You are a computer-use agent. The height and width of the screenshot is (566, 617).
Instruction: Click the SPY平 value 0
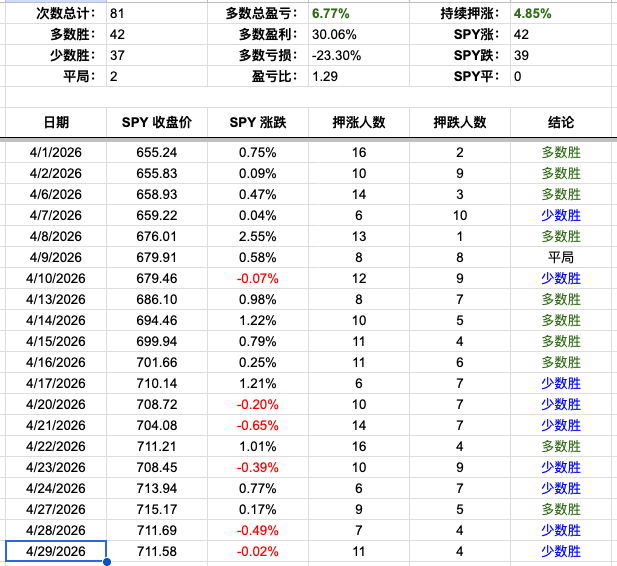coord(561,76)
